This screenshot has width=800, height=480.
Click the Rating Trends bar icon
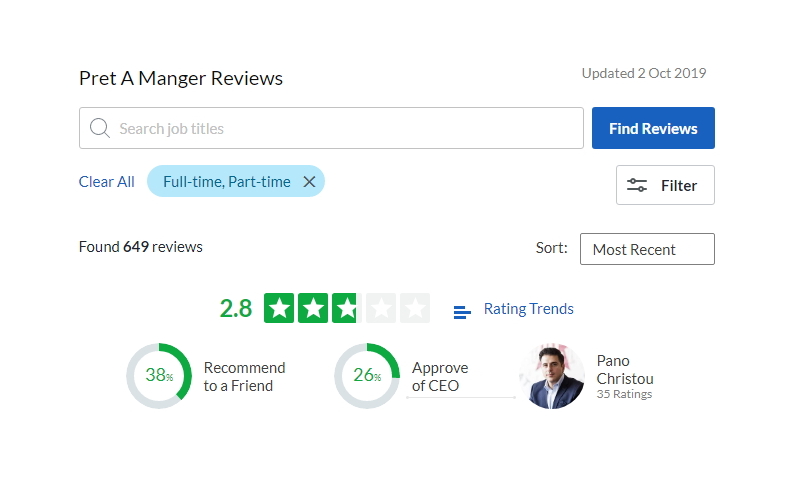coord(462,312)
